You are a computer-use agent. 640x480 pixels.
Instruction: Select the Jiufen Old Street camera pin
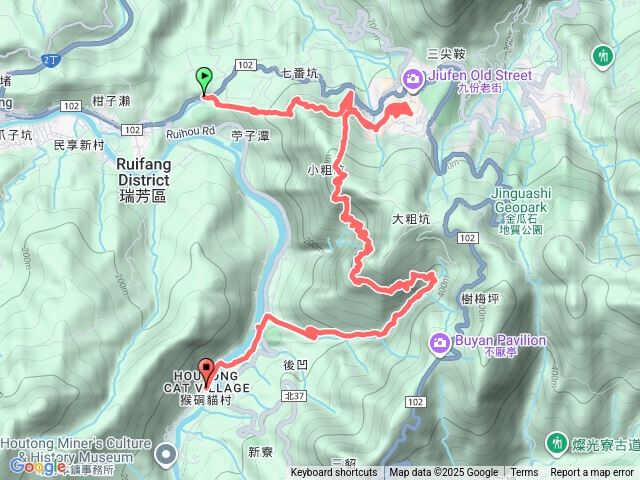pyautogui.click(x=413, y=79)
